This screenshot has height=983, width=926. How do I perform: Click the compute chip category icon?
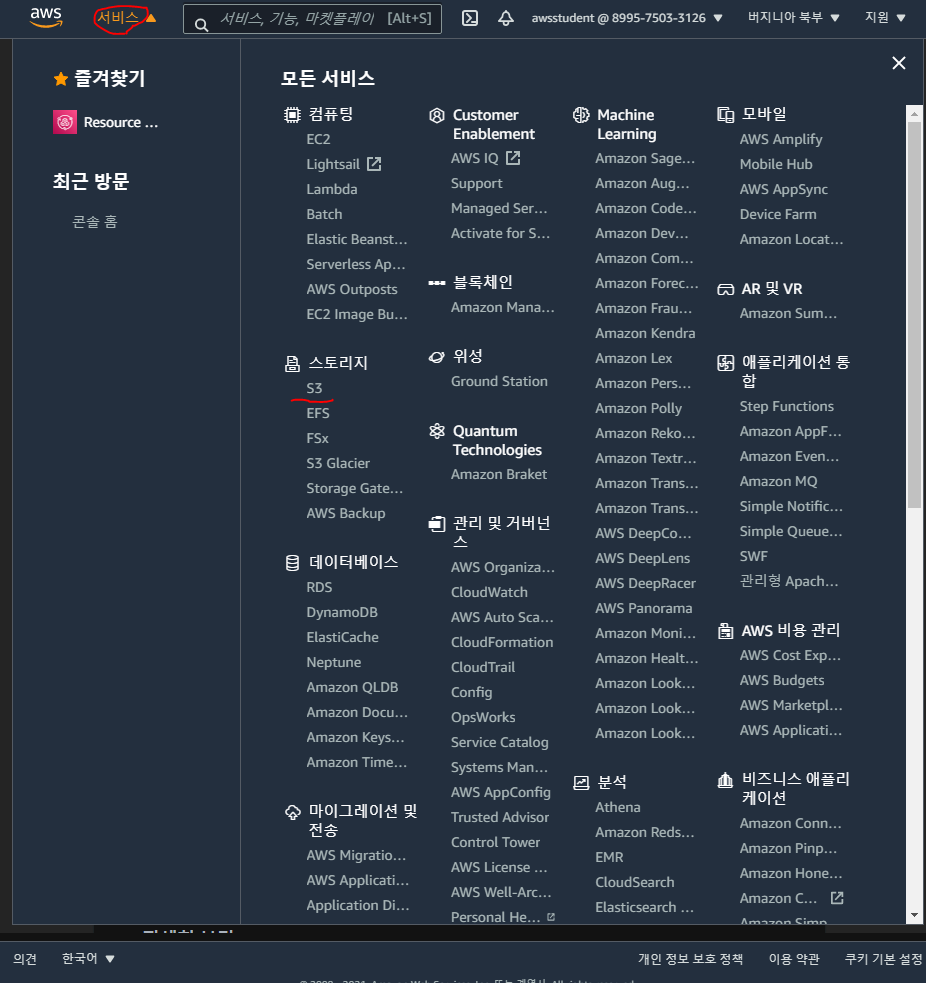point(292,115)
